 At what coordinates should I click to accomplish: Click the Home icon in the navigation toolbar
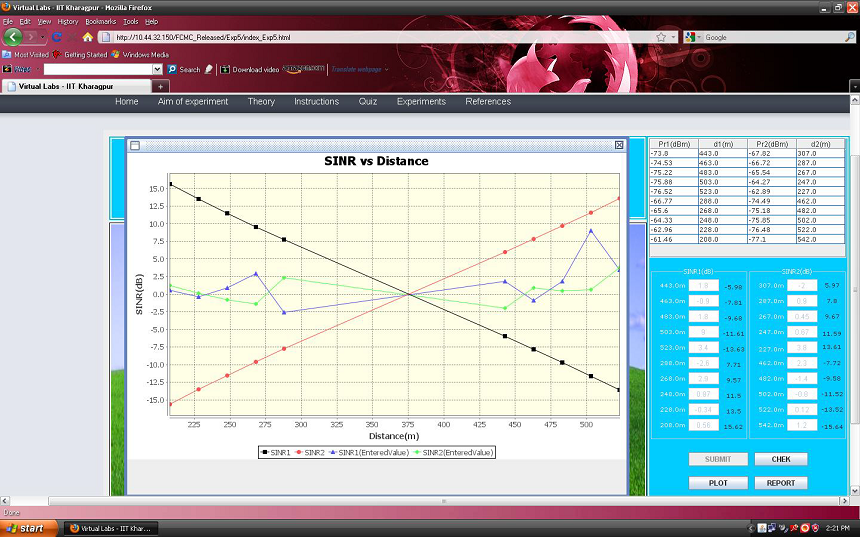pyautogui.click(x=88, y=37)
